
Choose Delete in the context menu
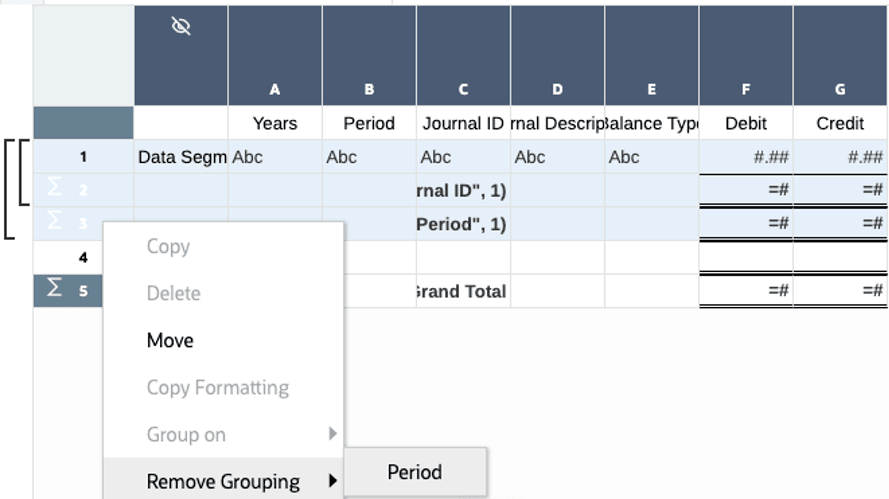pos(173,293)
